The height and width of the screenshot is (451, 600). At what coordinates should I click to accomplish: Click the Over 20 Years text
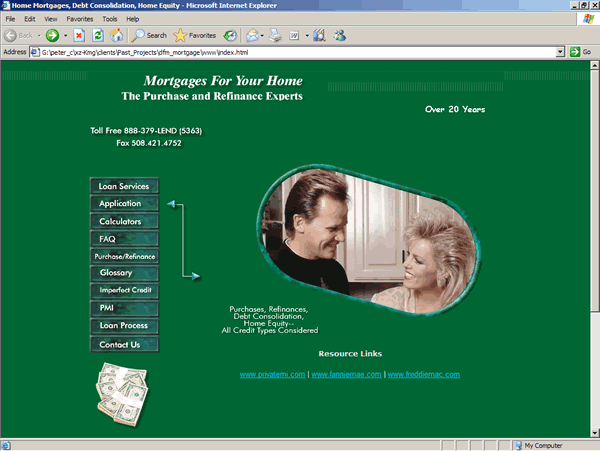[x=455, y=109]
